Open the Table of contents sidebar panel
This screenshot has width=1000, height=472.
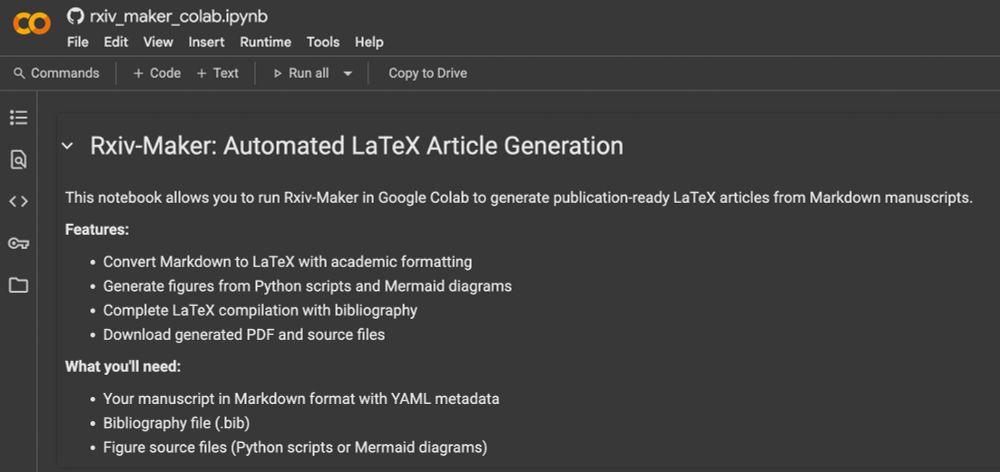point(18,118)
